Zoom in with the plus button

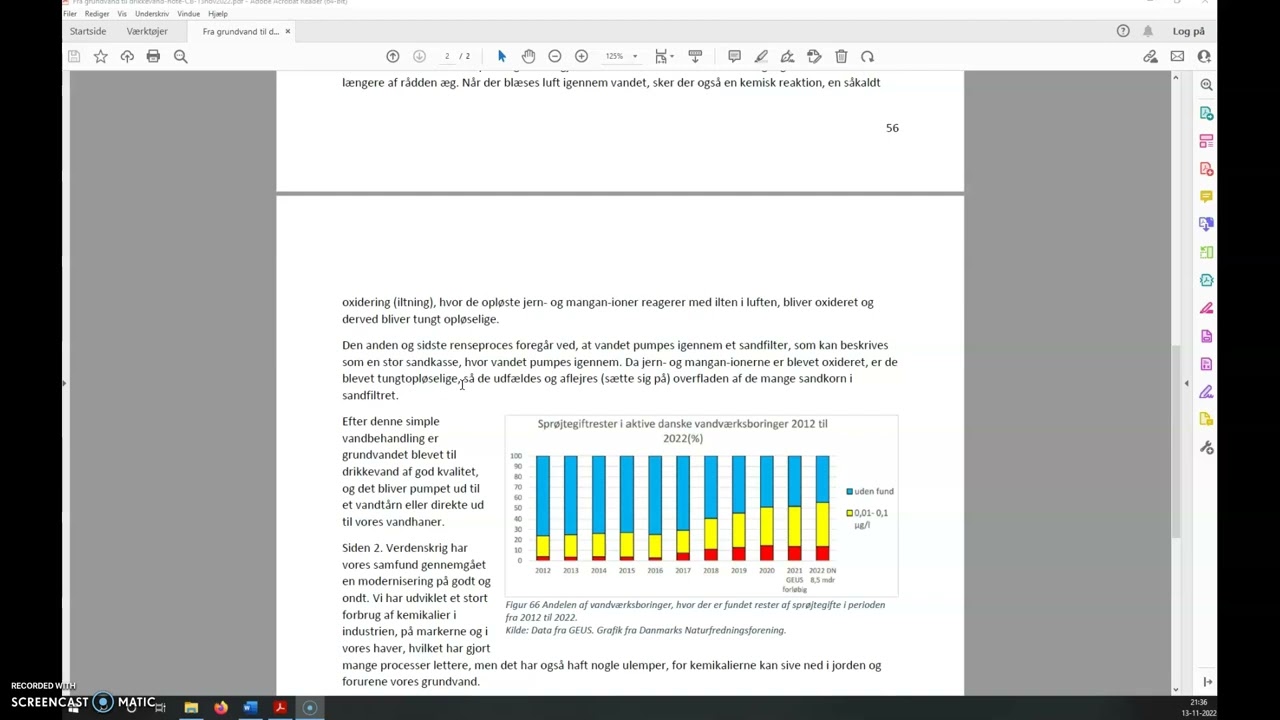tap(581, 57)
